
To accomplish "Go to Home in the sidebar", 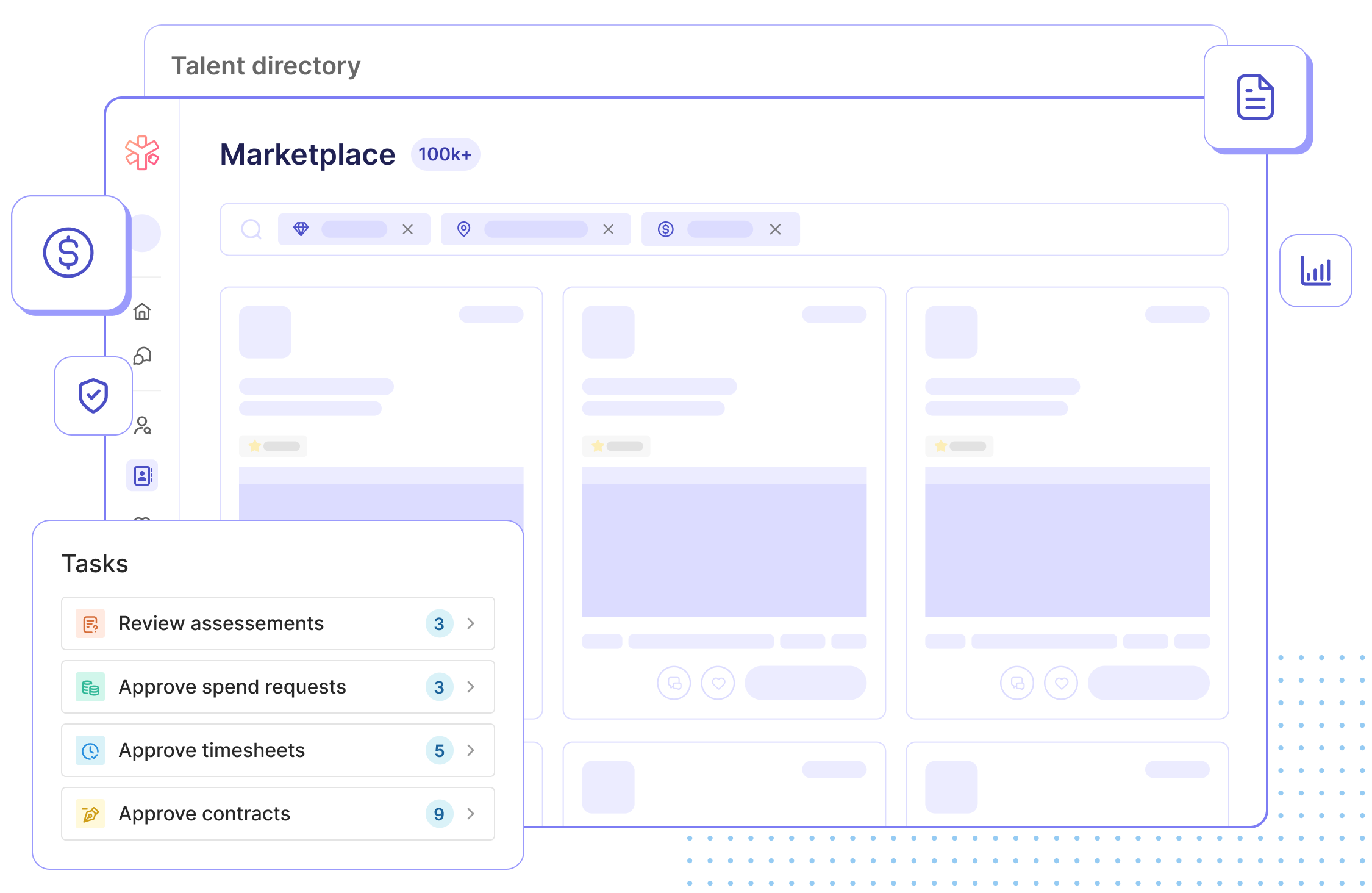I will 142,312.
